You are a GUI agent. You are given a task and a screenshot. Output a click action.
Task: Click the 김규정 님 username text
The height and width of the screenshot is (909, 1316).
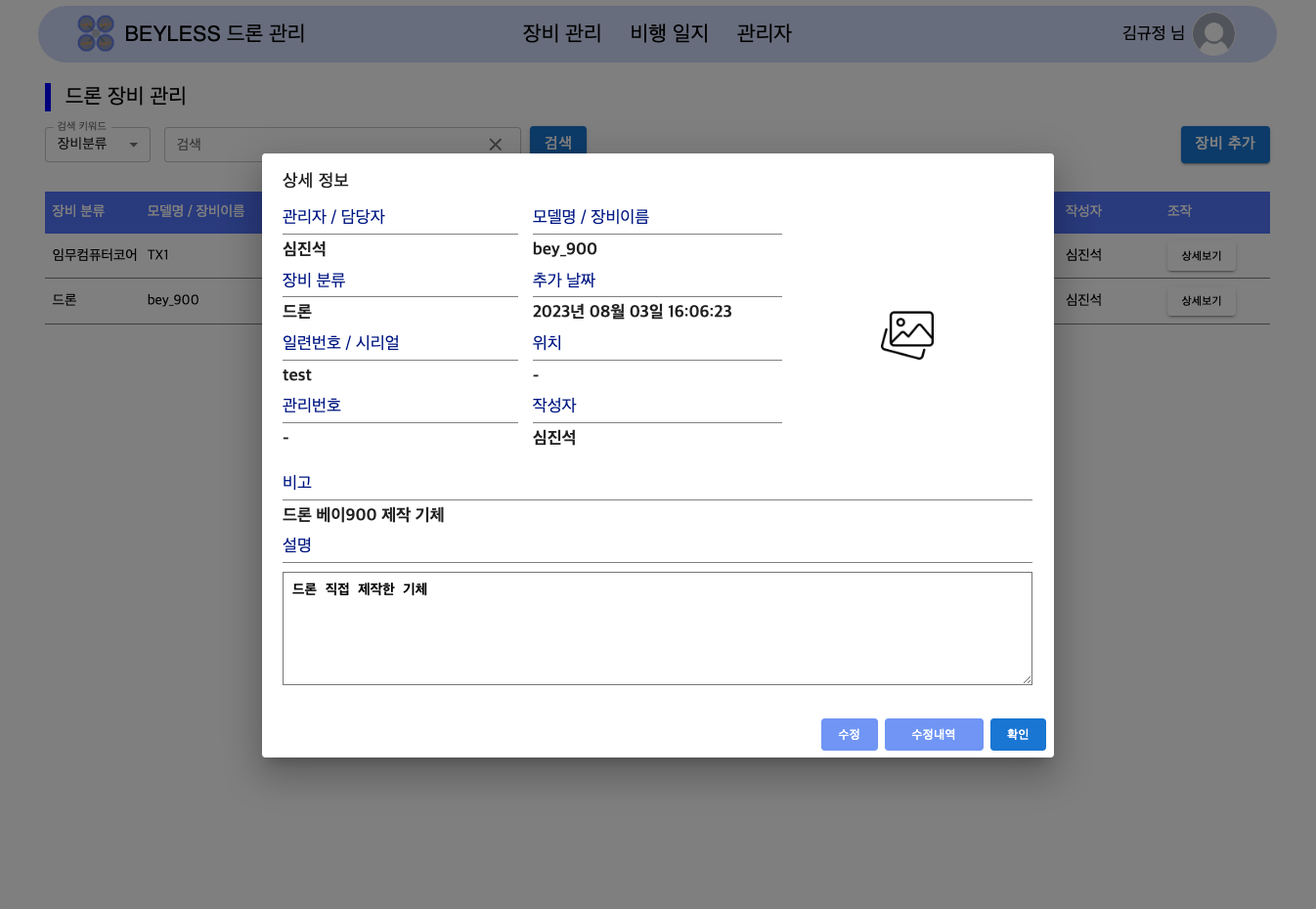[x=1153, y=33]
